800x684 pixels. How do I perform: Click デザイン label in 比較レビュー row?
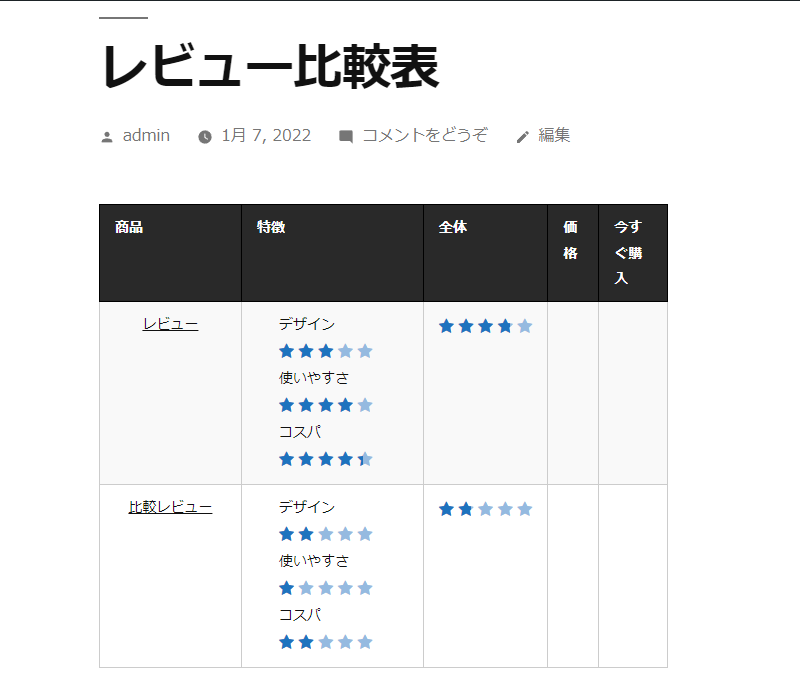click(x=307, y=507)
